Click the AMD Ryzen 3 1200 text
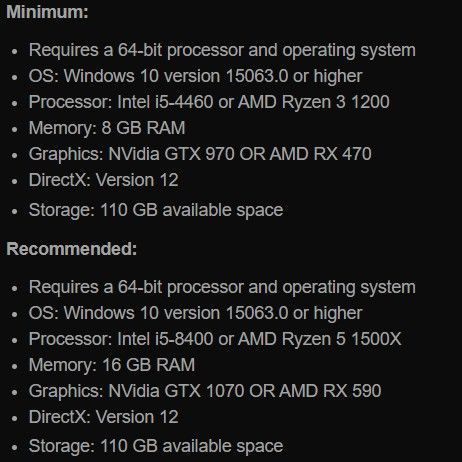 click(313, 102)
